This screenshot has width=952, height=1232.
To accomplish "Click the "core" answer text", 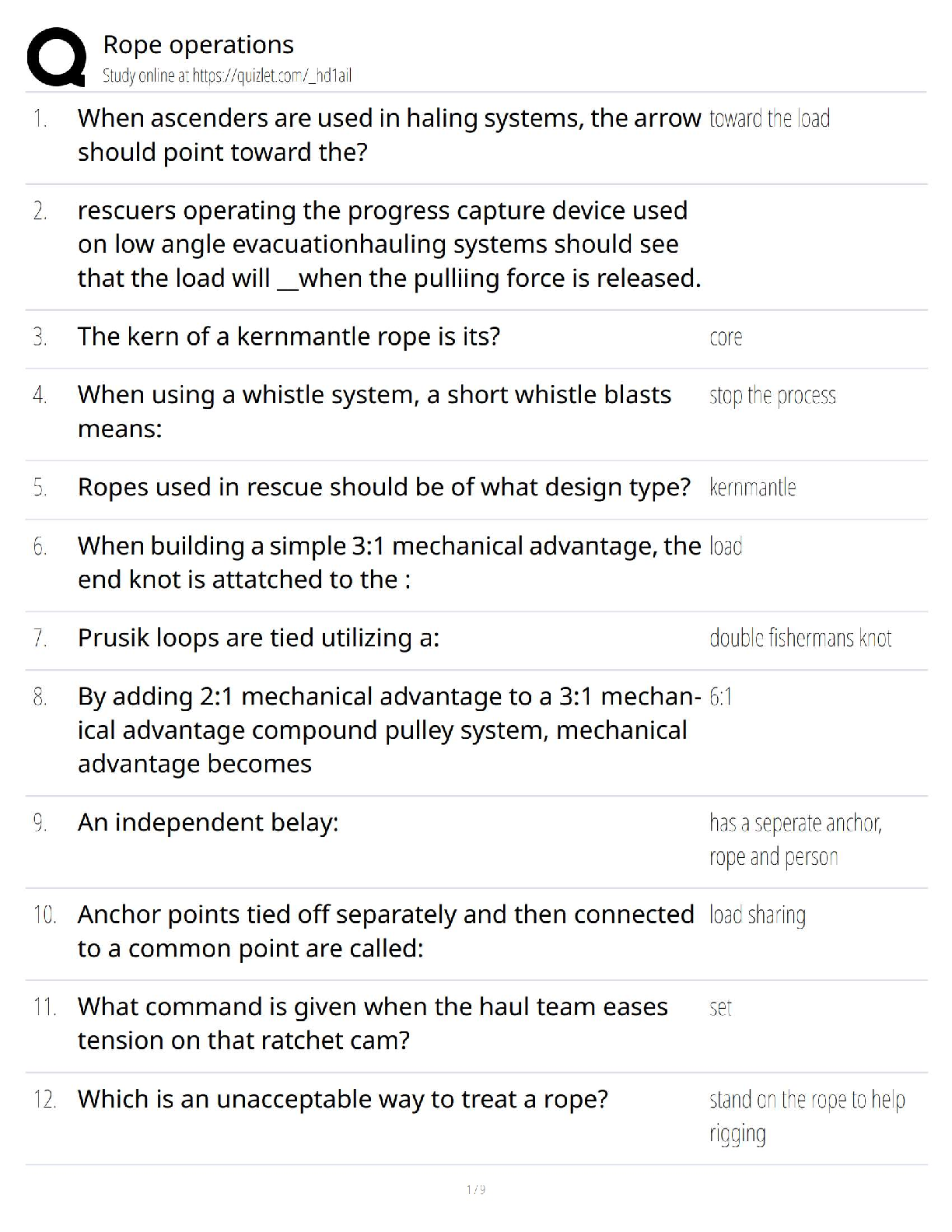I will coord(726,338).
